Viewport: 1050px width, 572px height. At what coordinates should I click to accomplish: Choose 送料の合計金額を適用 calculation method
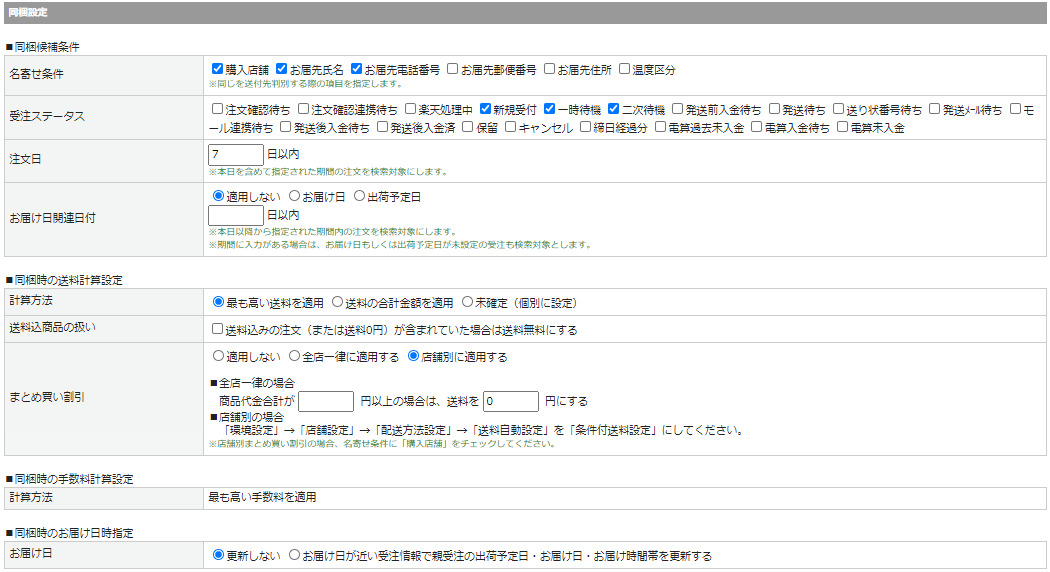click(338, 302)
